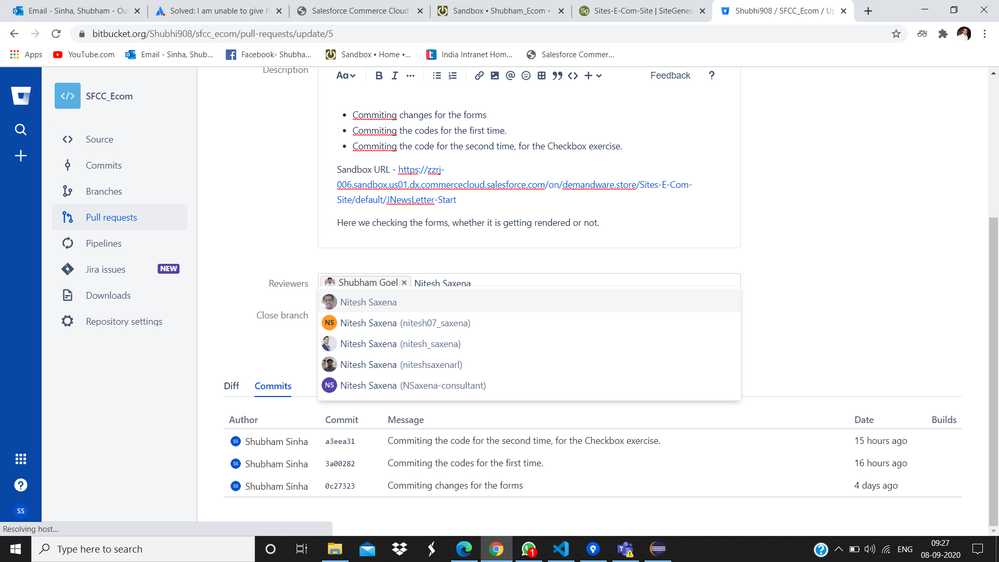Open search in Bitbucket sidebar

pos(20,129)
